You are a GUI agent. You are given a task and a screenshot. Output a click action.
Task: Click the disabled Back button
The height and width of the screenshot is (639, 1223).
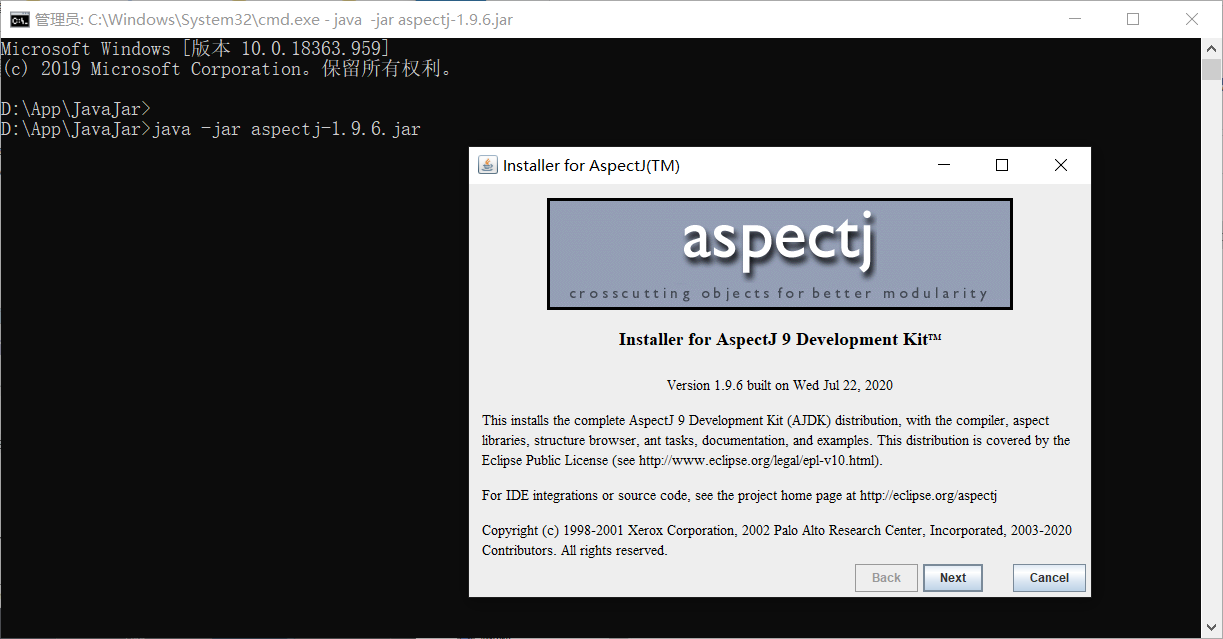tap(886, 577)
